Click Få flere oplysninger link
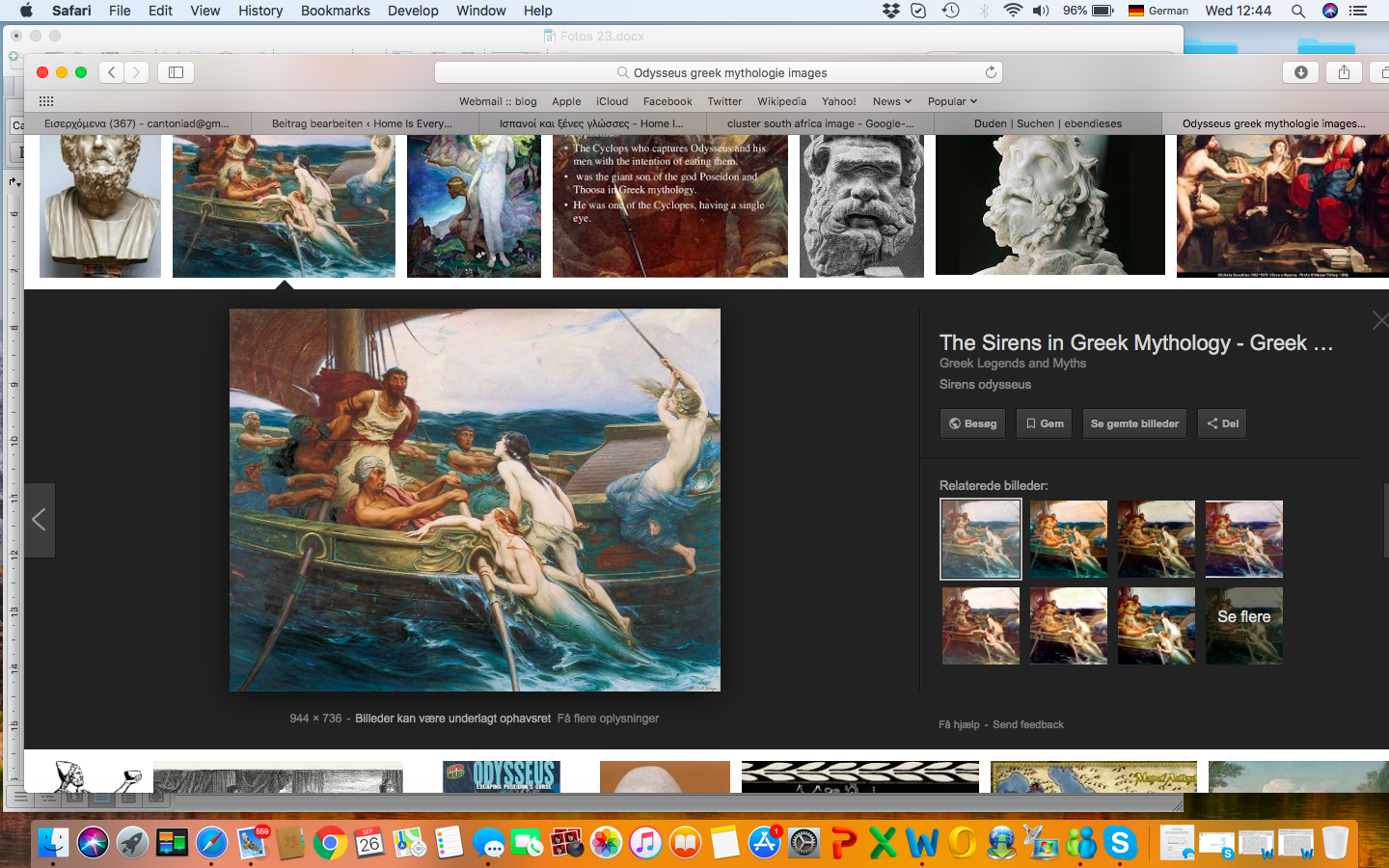Viewport: 1389px width, 868px height. pyautogui.click(x=608, y=719)
